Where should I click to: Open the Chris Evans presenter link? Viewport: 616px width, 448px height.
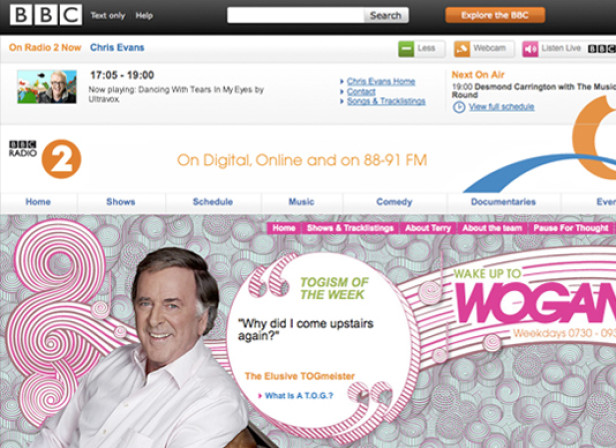[x=117, y=48]
